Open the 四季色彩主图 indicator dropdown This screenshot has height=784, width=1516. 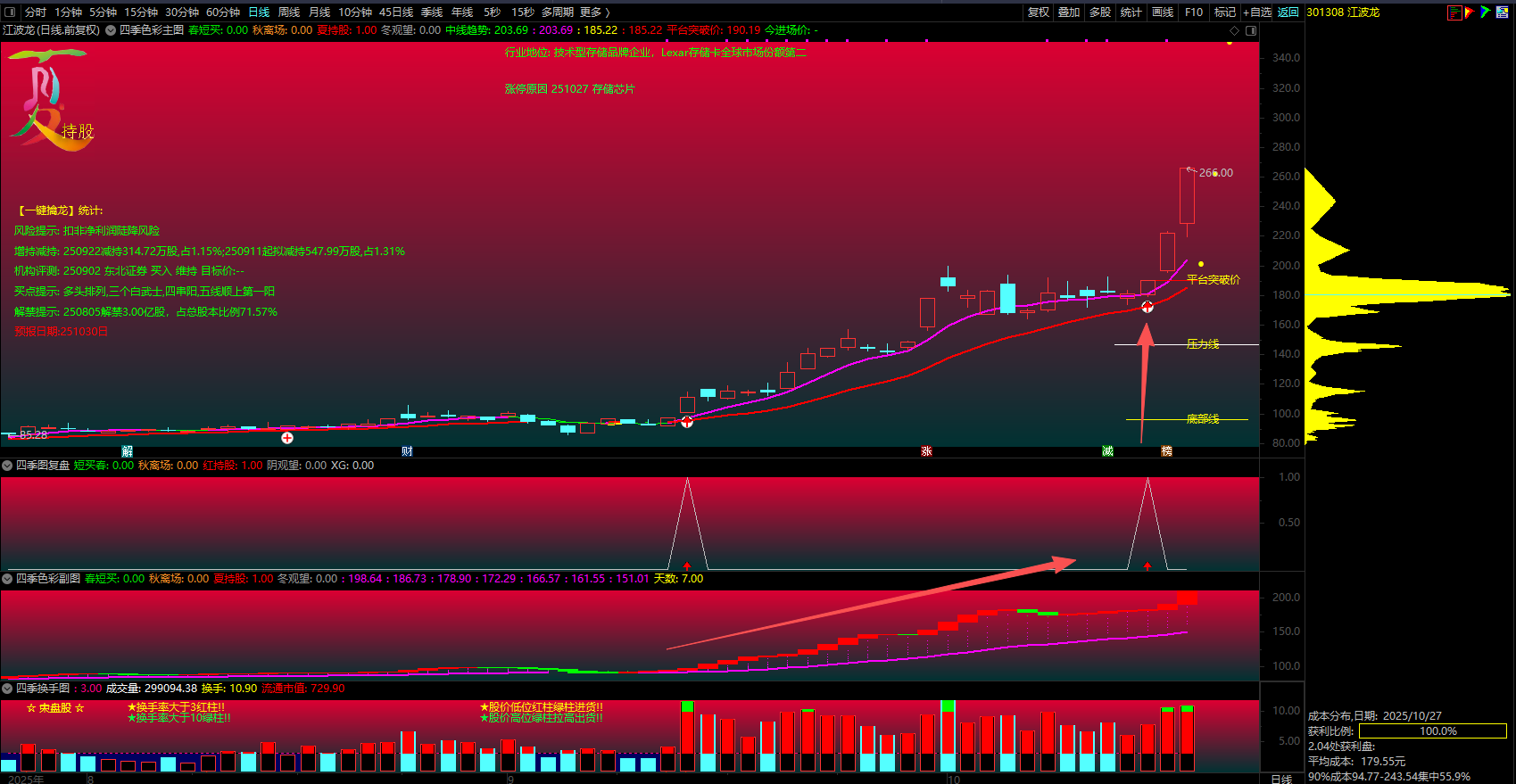[x=111, y=30]
